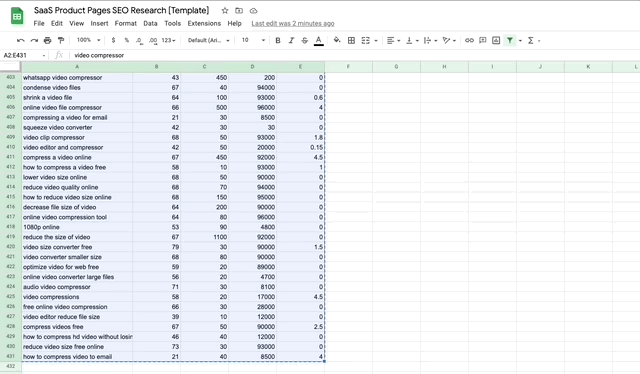The width and height of the screenshot is (640, 374).
Task: Open the File menu
Action: 39,23
